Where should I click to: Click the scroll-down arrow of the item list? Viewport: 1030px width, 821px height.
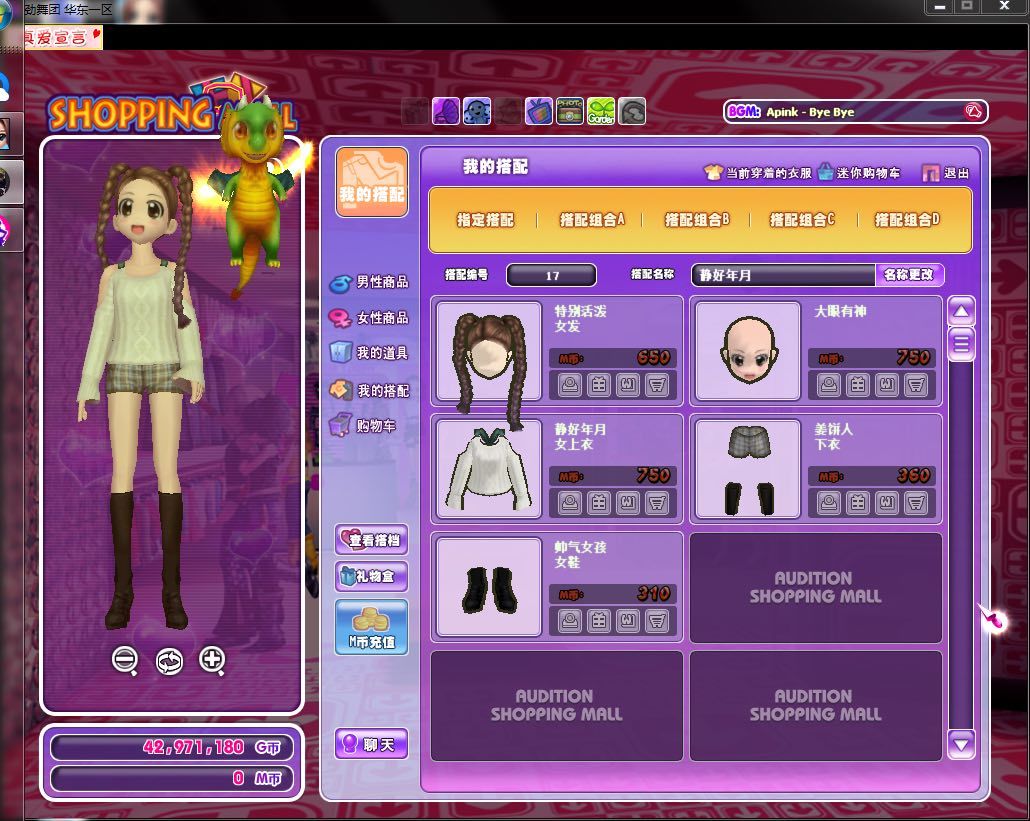[x=961, y=744]
